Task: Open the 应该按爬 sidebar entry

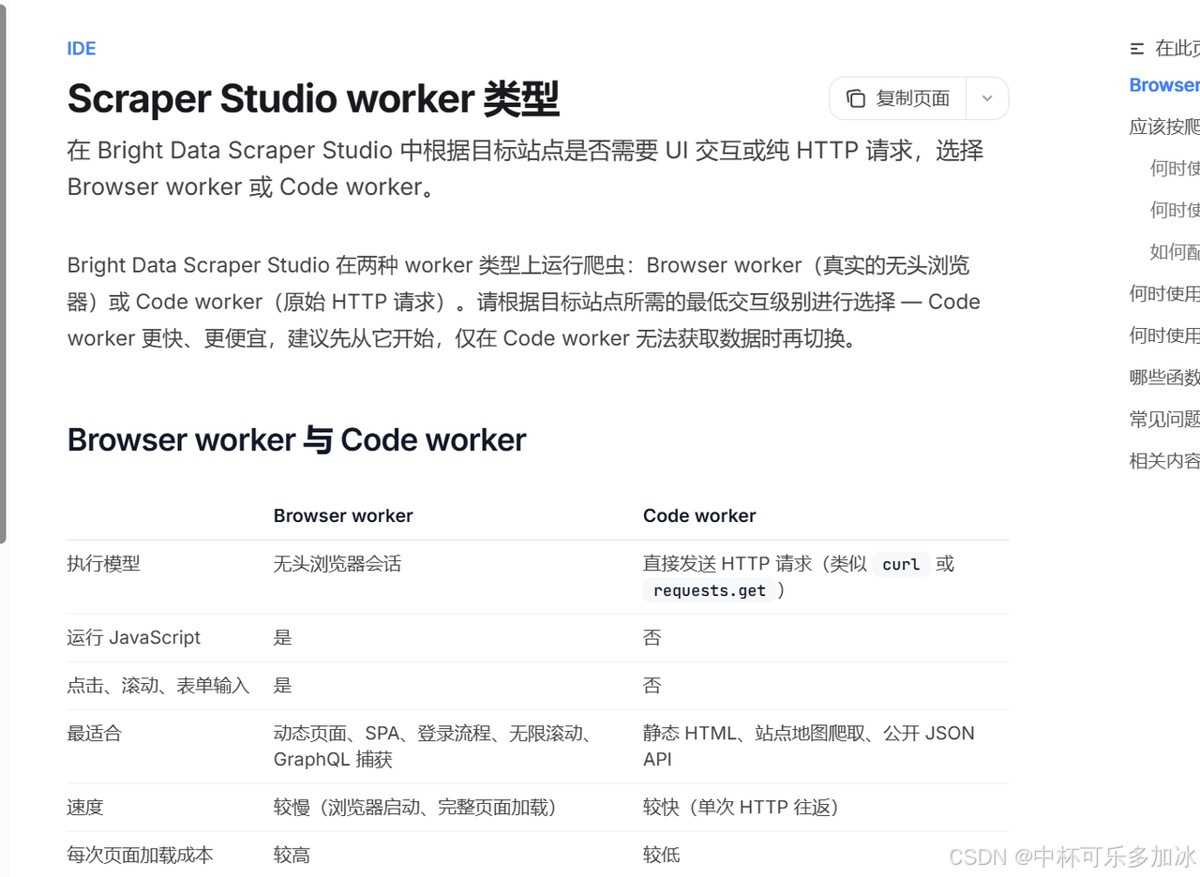Action: 1164,127
